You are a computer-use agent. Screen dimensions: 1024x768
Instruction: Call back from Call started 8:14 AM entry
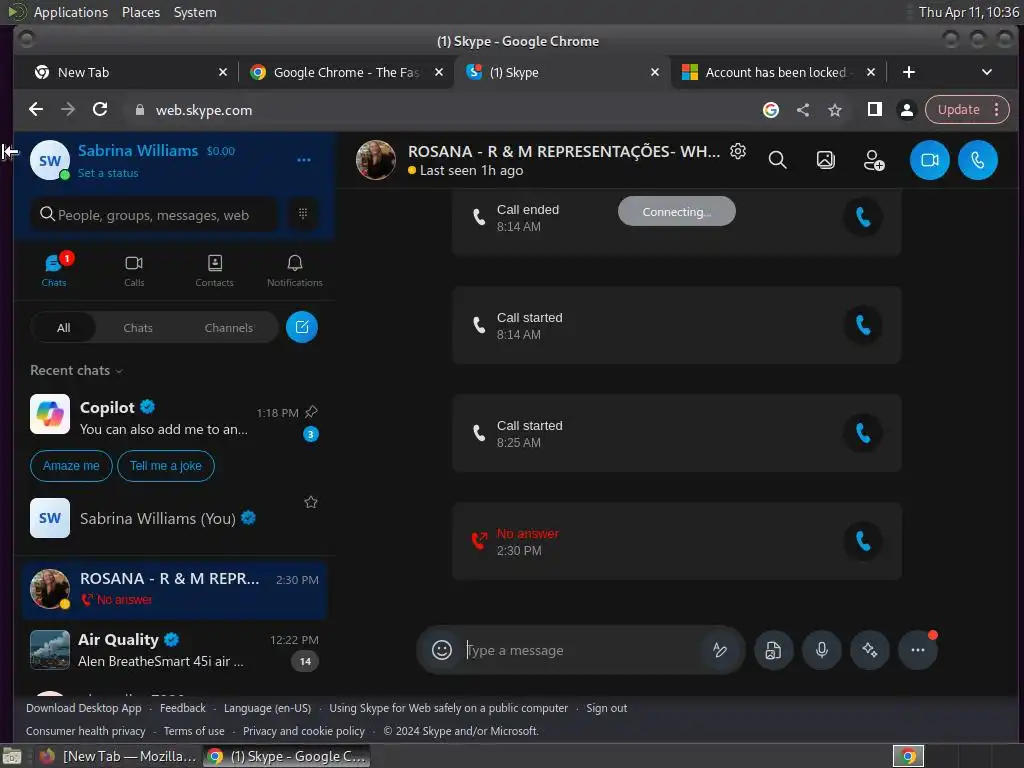point(863,325)
